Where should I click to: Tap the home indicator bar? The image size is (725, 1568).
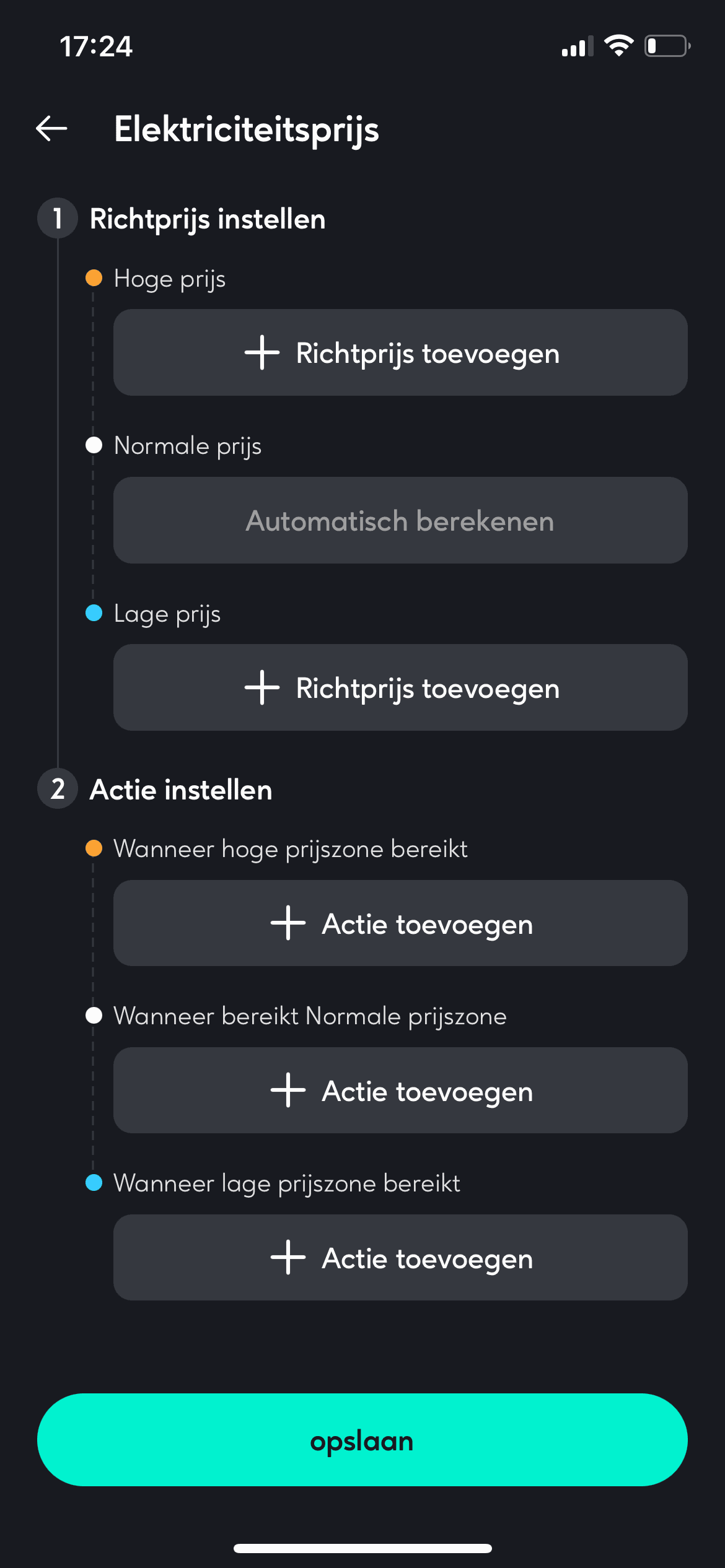(x=362, y=1548)
